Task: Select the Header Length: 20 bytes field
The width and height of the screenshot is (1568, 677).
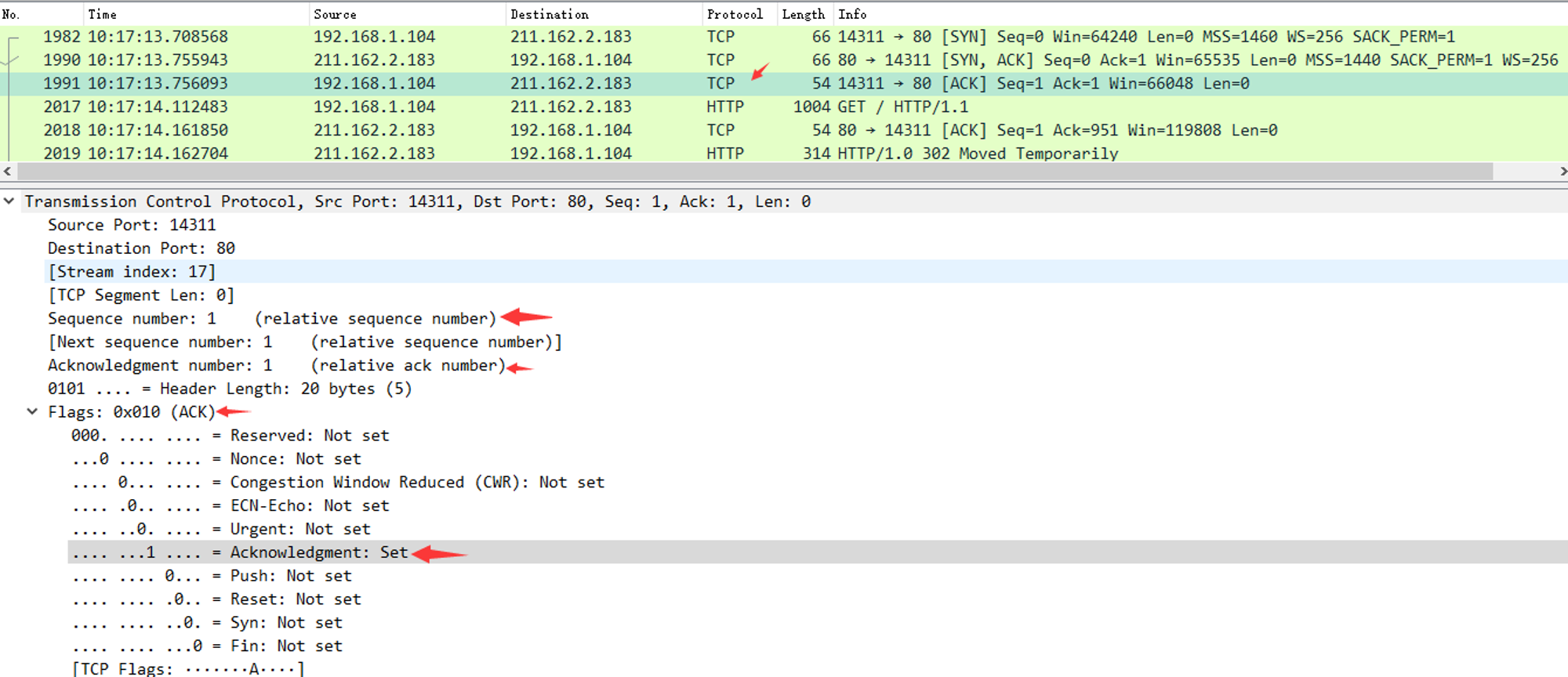Action: coord(230,389)
